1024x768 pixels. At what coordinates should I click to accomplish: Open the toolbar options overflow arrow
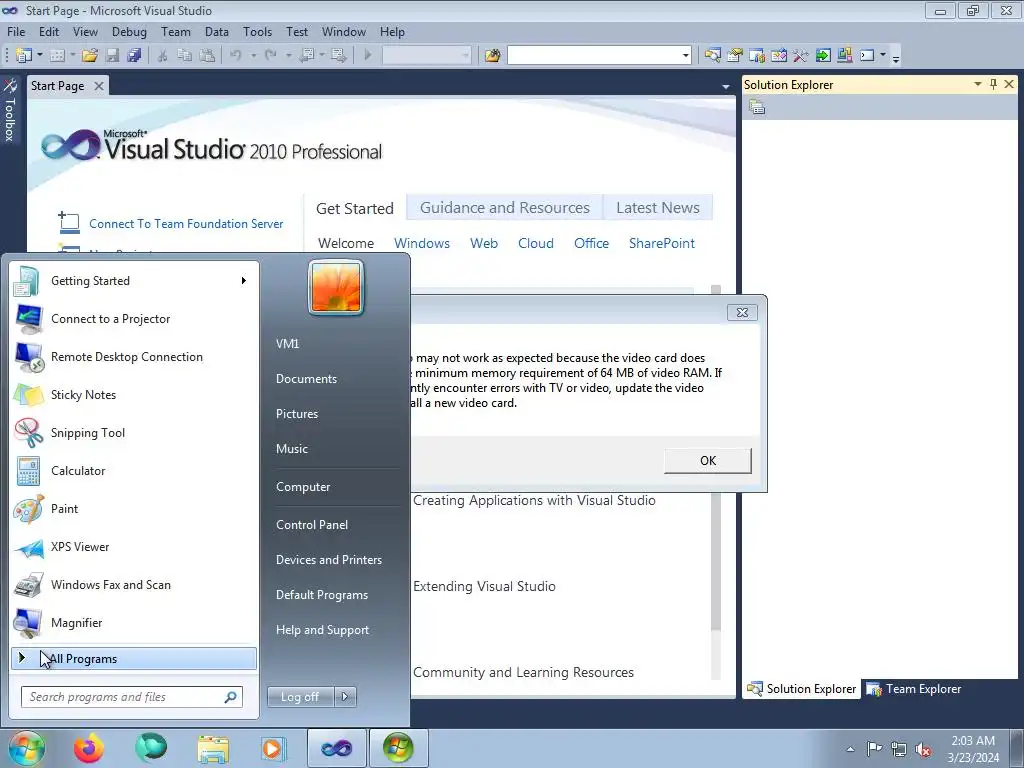click(x=896, y=58)
